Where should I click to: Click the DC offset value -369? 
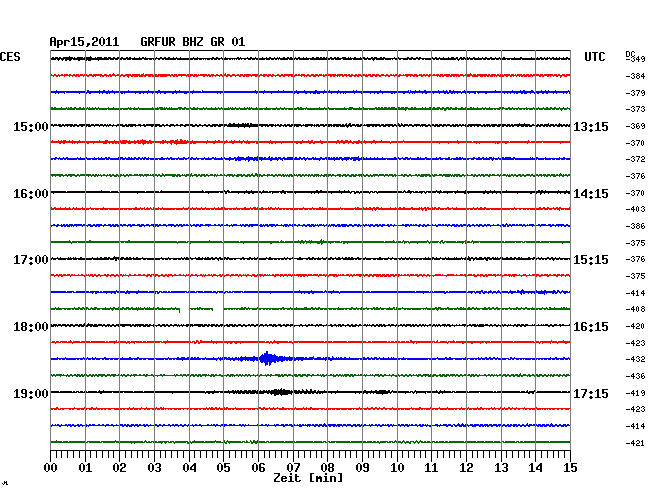tap(635, 126)
